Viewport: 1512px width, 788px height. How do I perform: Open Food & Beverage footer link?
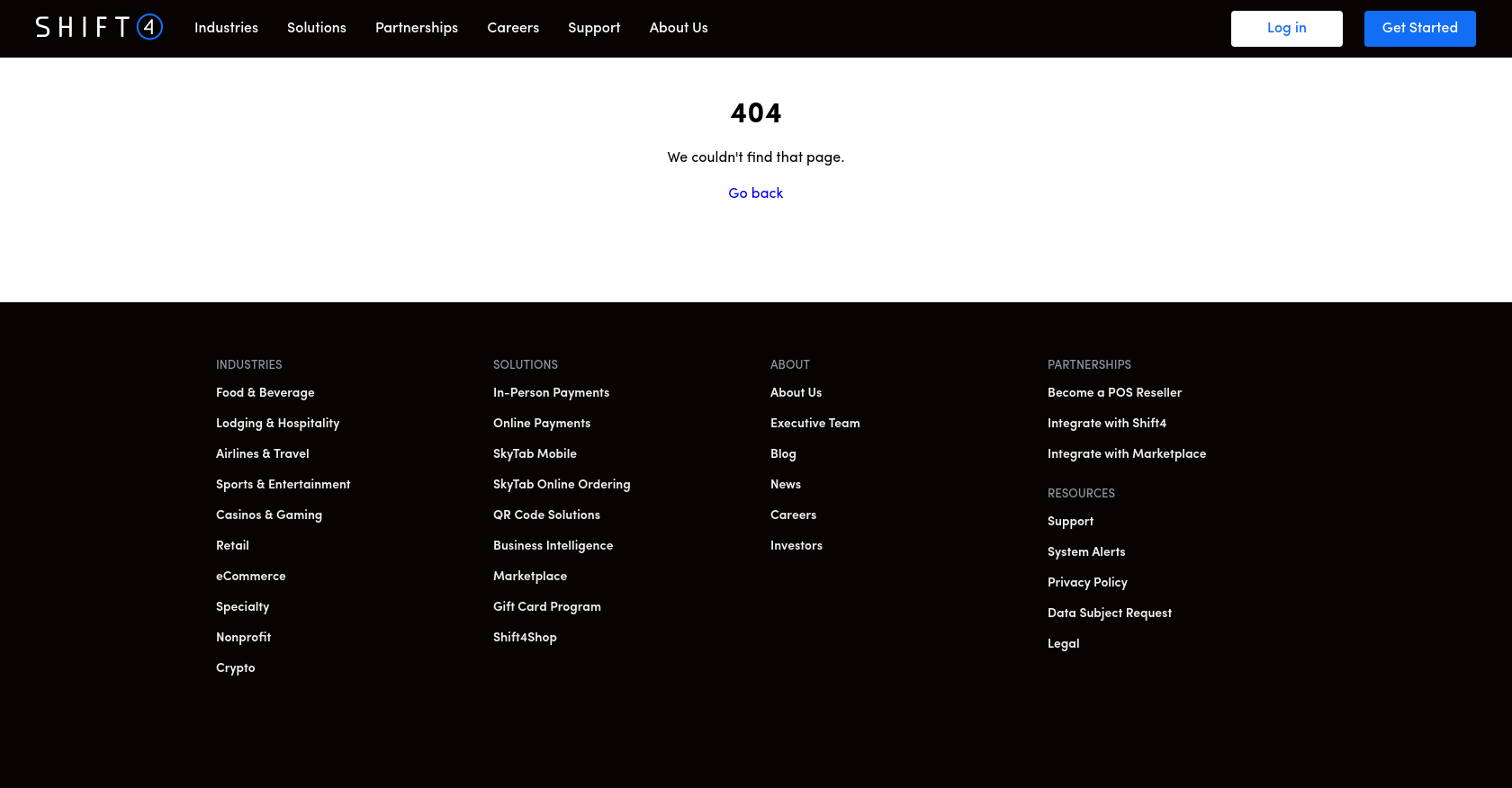point(265,393)
